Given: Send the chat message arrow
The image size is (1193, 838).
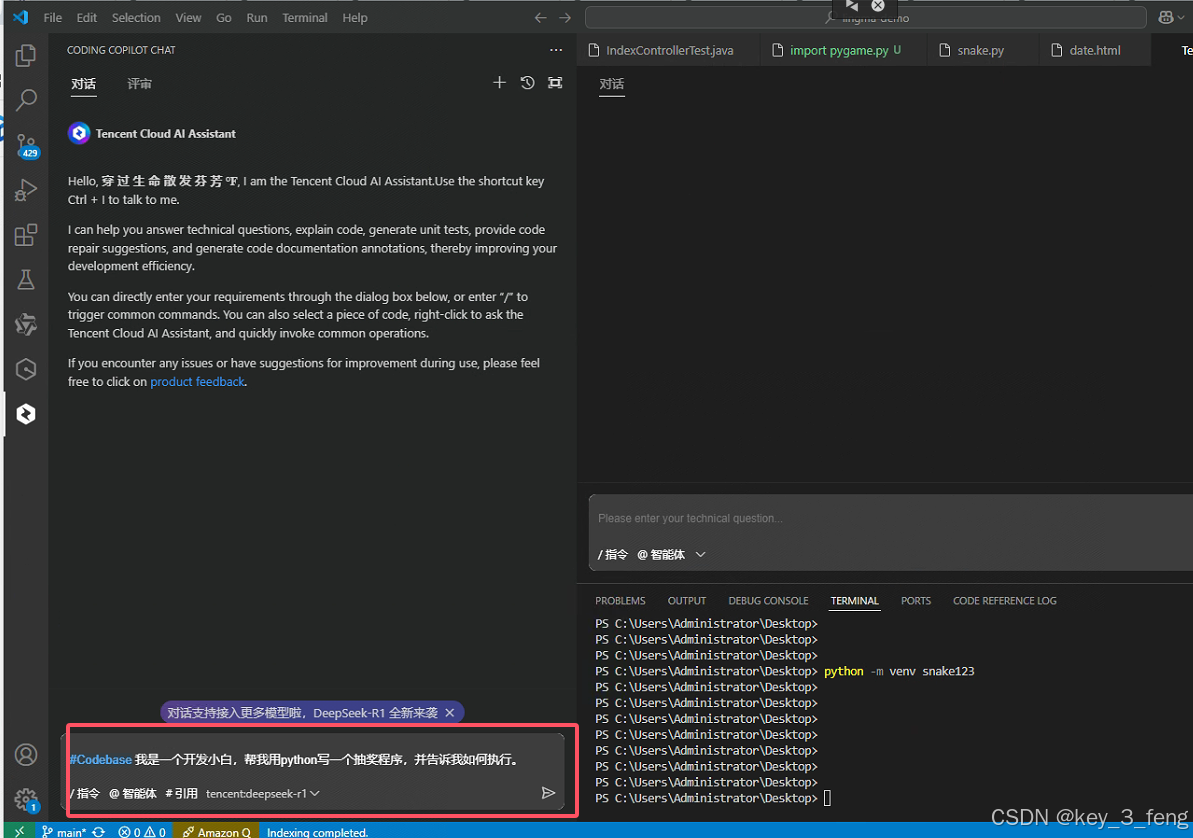Looking at the screenshot, I should pos(548,793).
